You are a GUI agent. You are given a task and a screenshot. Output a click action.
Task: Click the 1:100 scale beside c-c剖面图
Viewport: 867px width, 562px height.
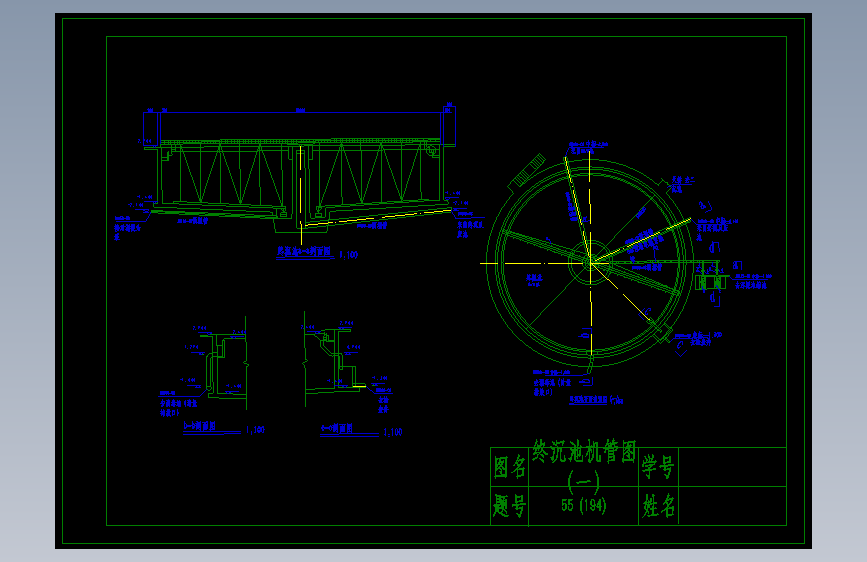[393, 432]
